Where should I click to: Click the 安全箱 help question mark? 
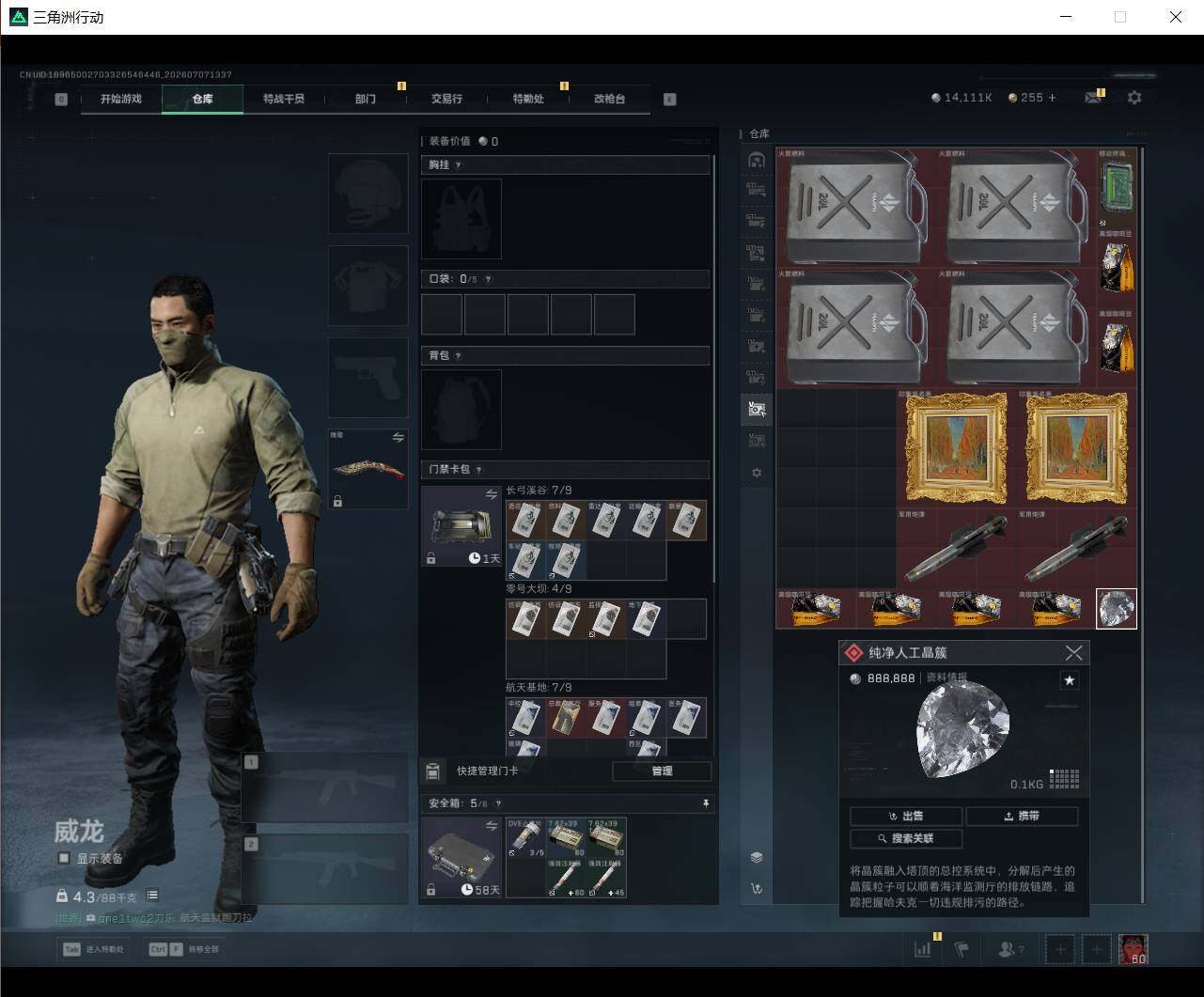click(498, 804)
